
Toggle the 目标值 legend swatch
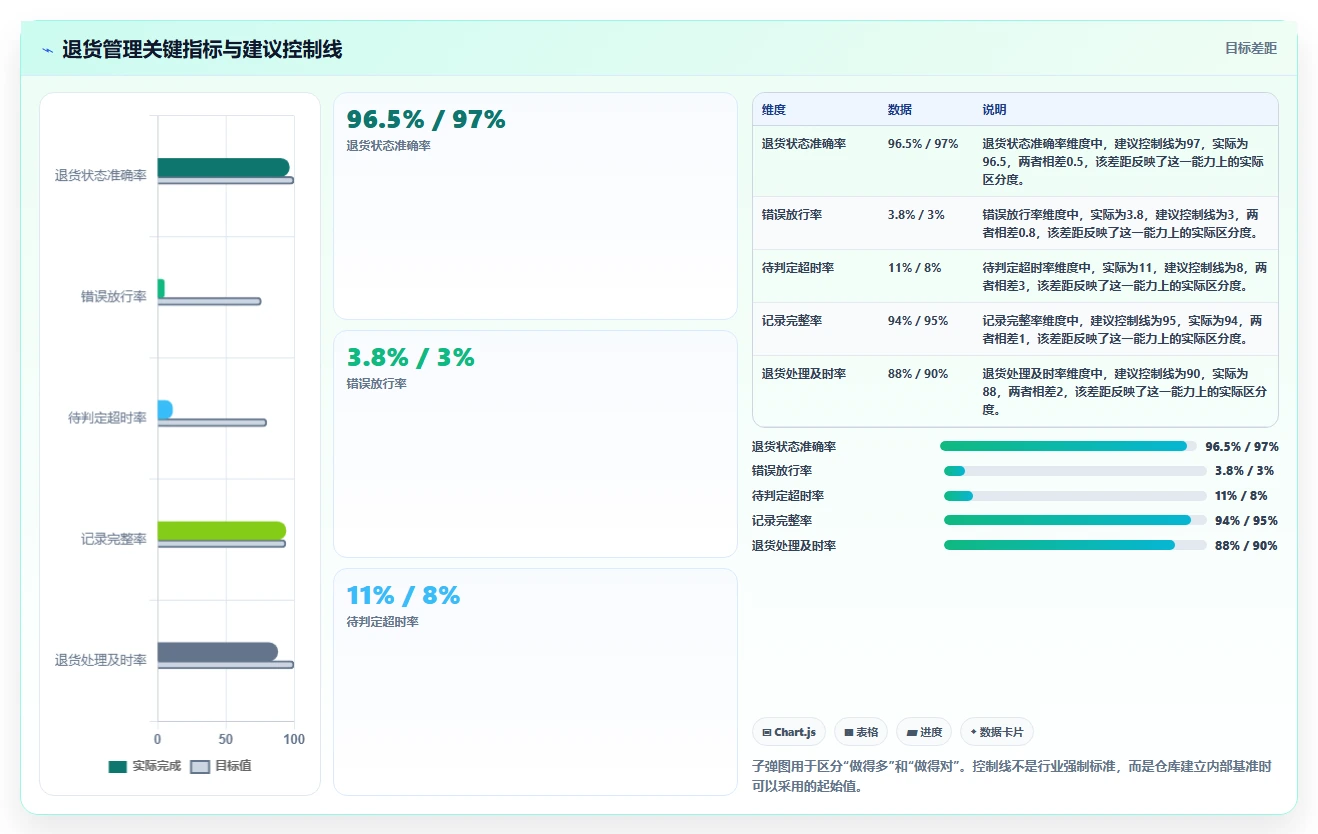click(200, 767)
